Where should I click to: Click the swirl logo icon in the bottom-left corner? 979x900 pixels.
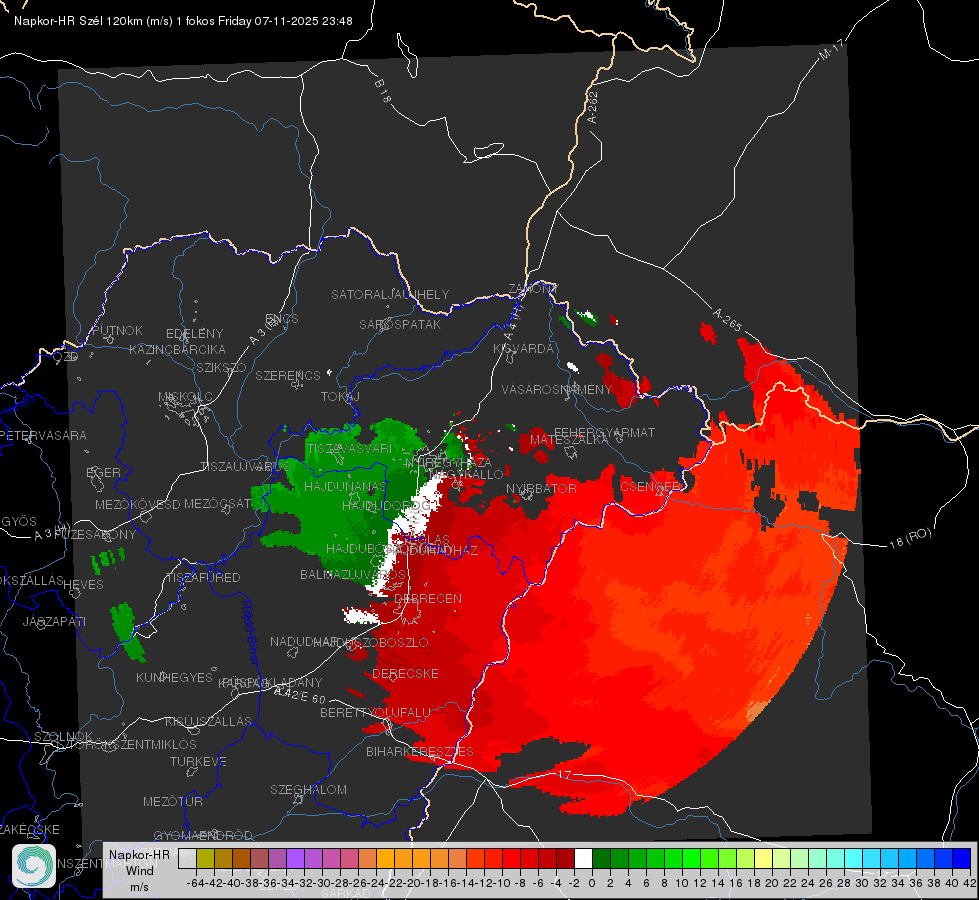point(34,866)
